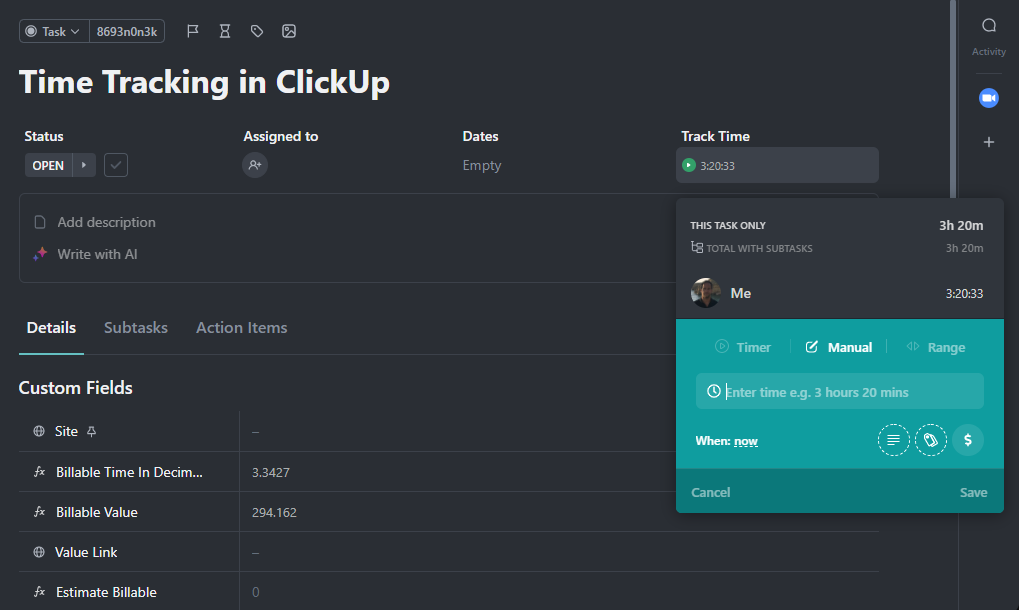This screenshot has height=610, width=1019.
Task: Click the Billable Time formula icon
Action: pos(40,472)
